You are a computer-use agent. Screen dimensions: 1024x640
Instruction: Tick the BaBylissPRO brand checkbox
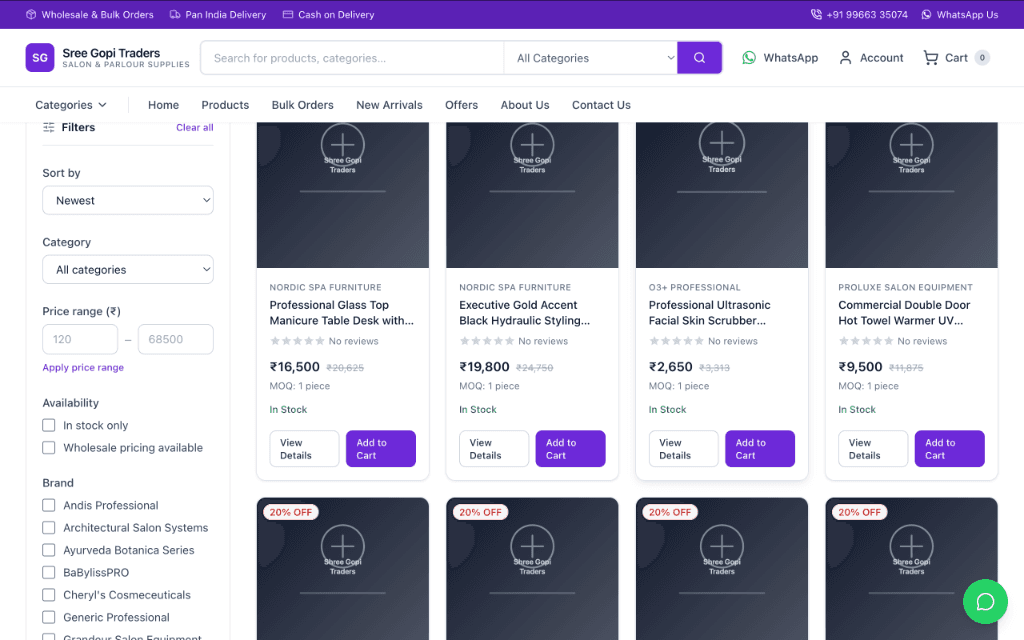pyautogui.click(x=48, y=572)
